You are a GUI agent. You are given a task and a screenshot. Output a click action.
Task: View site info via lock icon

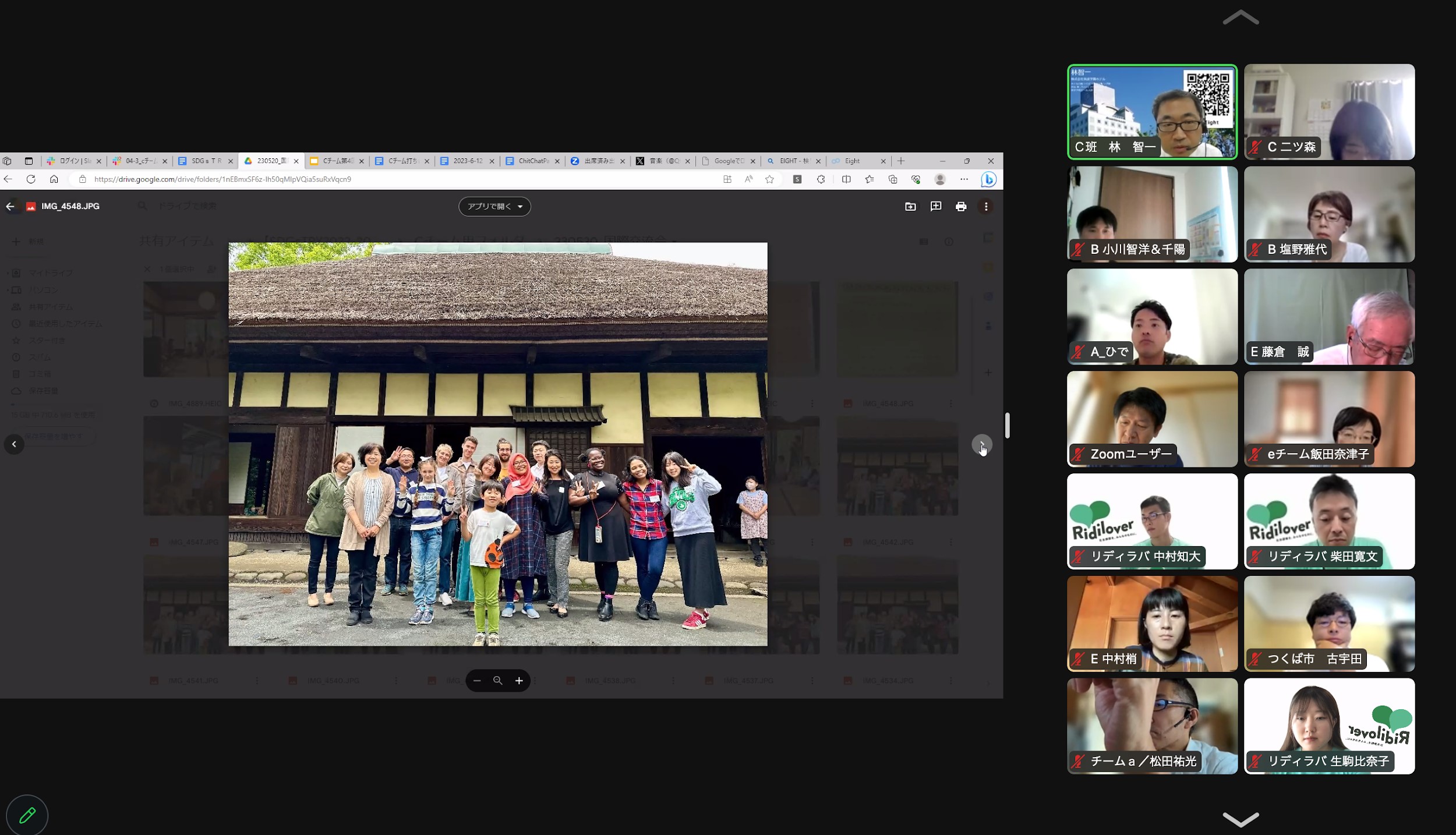[x=83, y=179]
